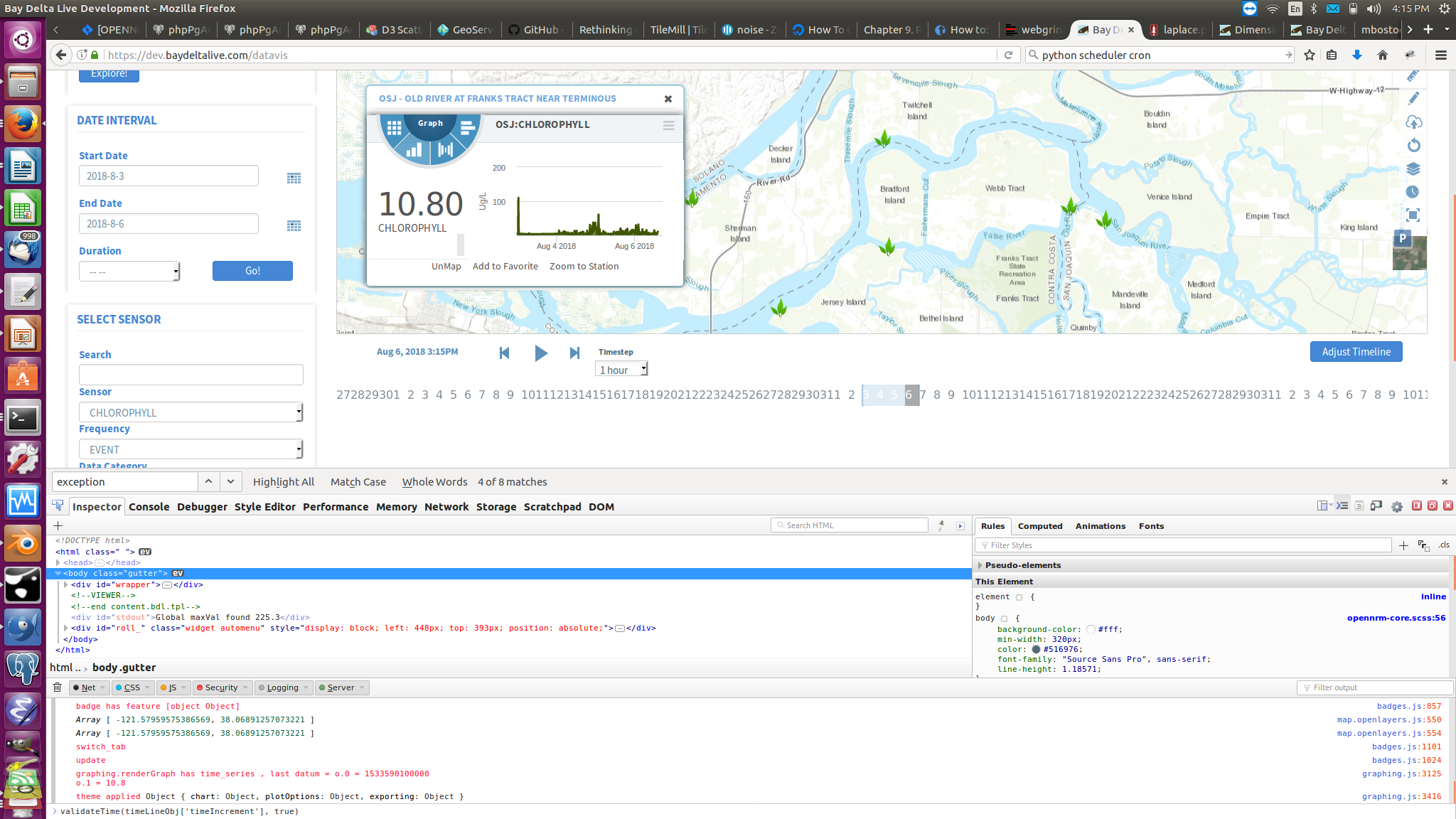Viewport: 1456px width, 819px height.
Task: Open Duration dropdown
Action: pos(129,272)
